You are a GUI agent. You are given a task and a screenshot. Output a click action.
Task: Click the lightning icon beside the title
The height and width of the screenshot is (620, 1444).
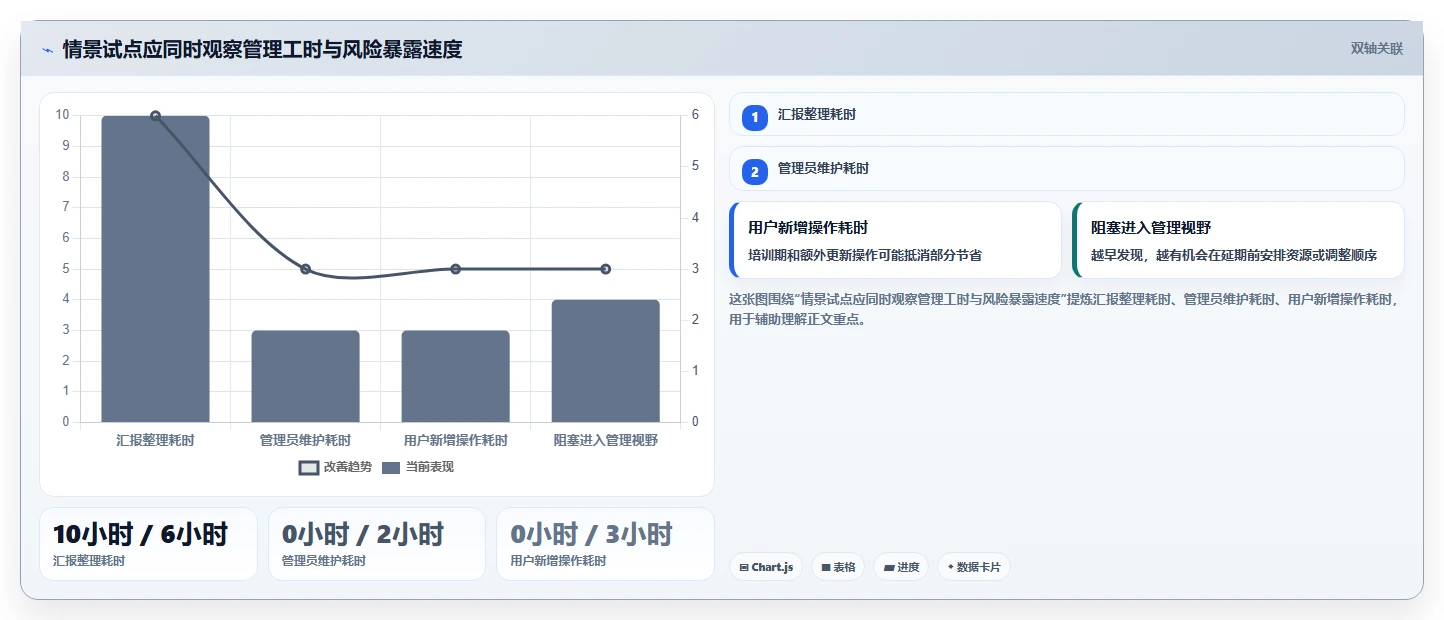[x=47, y=50]
